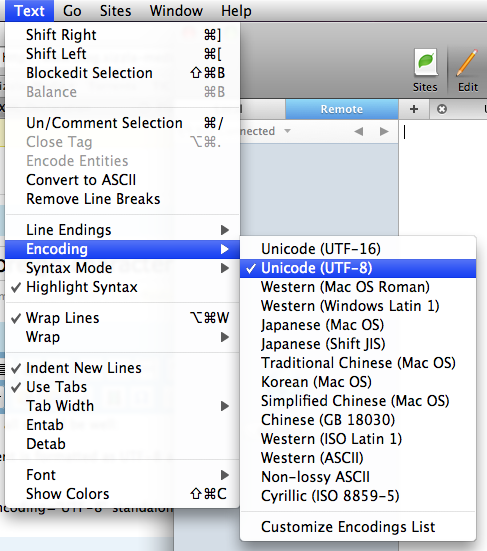
Task: Expand Font submenu
Action: point(122,475)
